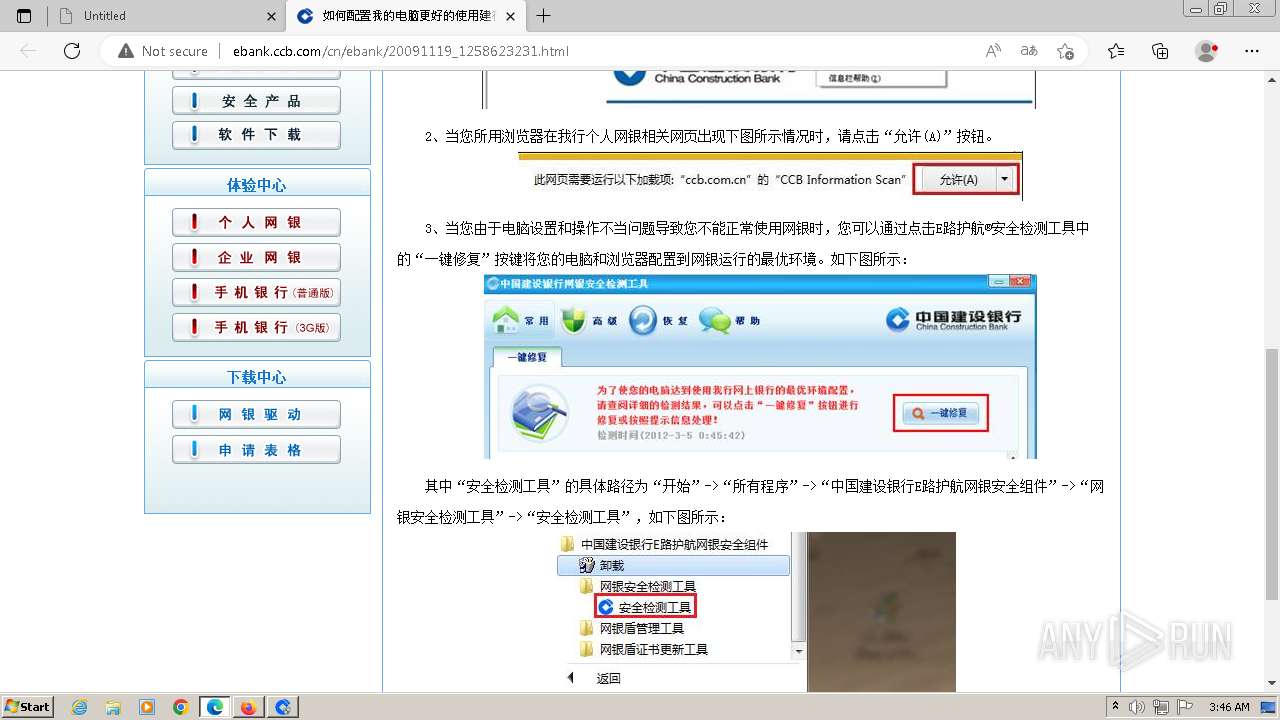This screenshot has width=1280, height=720.
Task: Open the tab actions menu icon
Action: click(x=24, y=16)
